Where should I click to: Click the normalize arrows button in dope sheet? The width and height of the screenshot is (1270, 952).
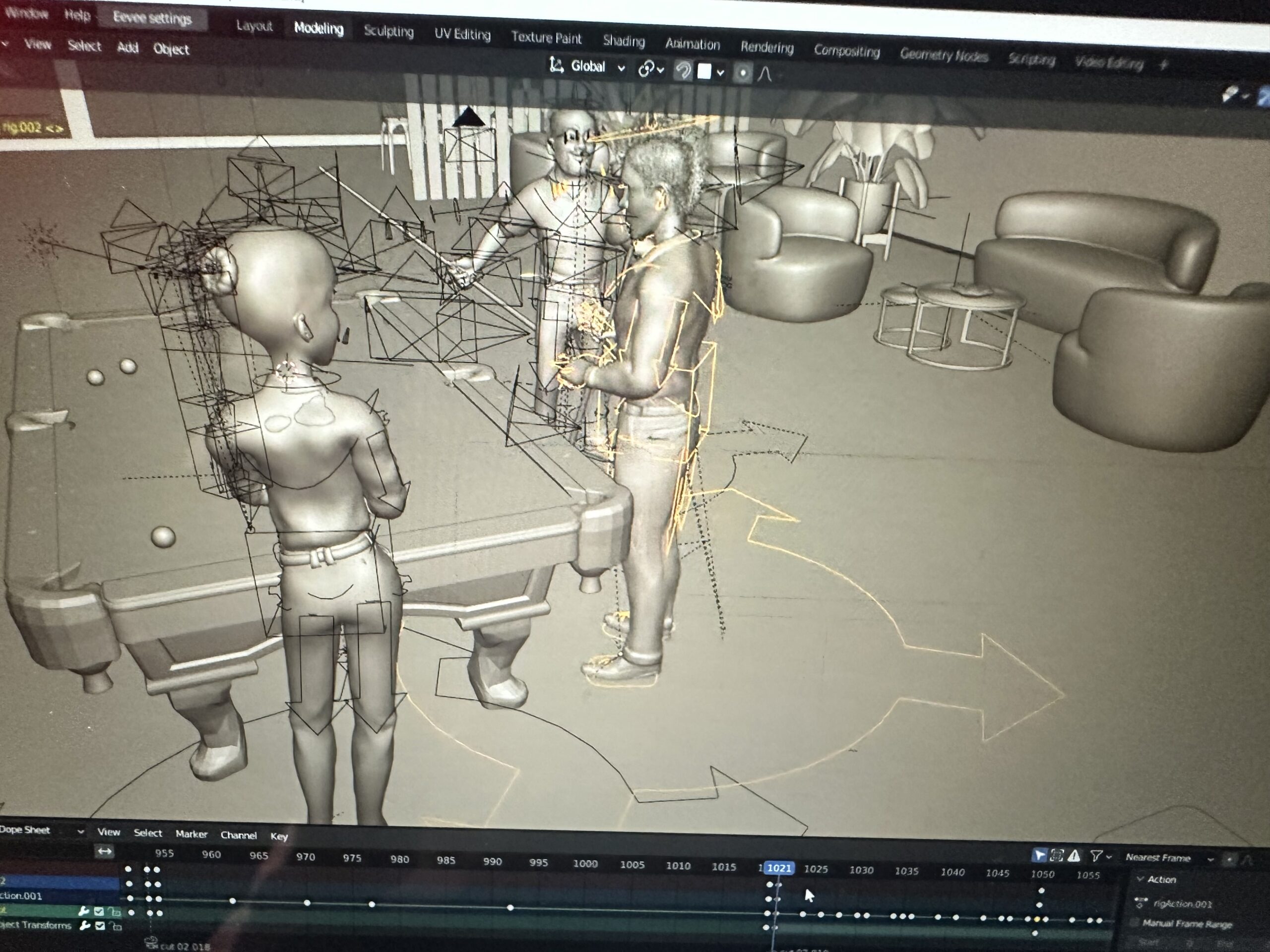pyautogui.click(x=105, y=851)
